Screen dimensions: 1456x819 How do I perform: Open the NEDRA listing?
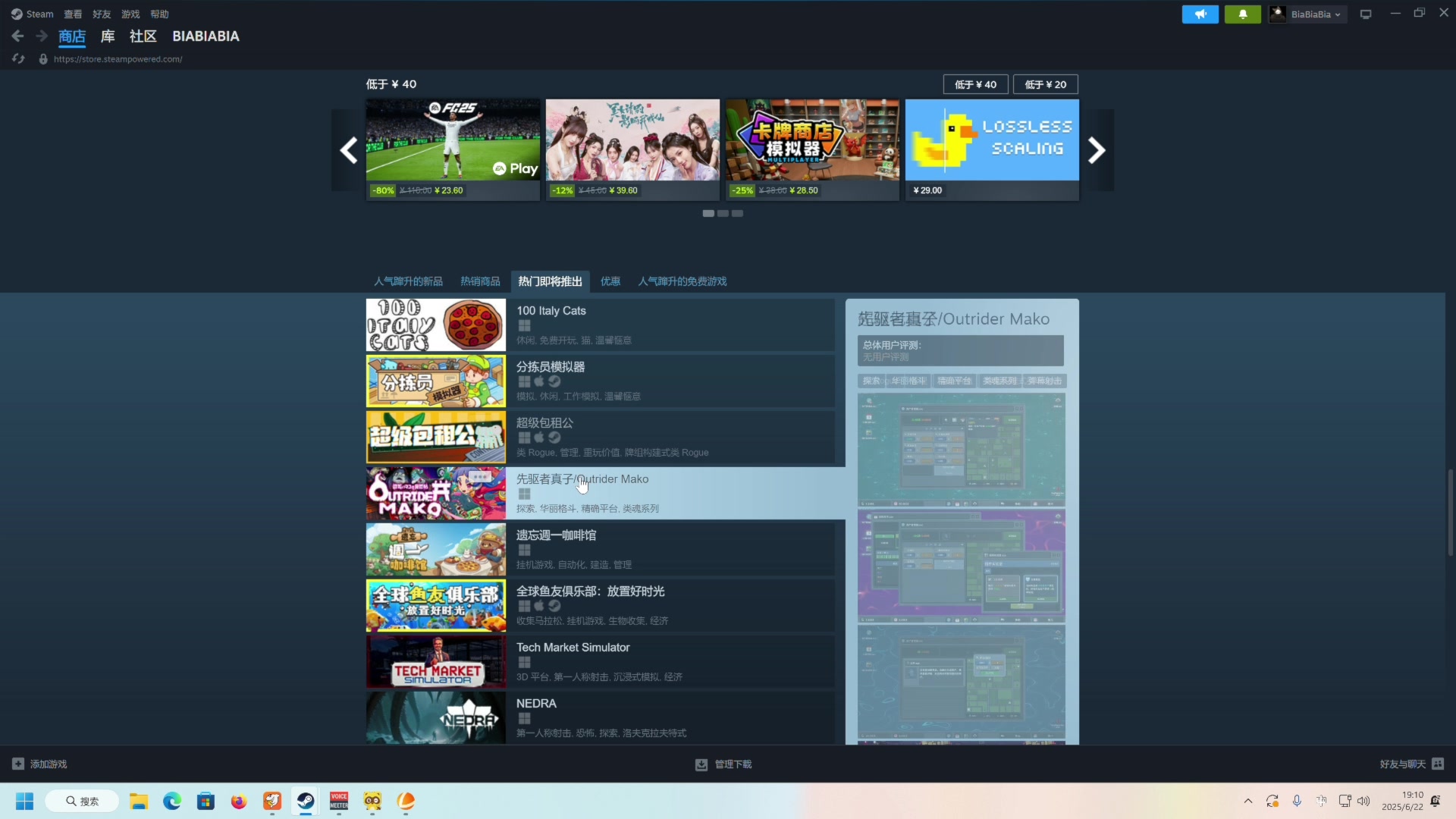click(601, 717)
